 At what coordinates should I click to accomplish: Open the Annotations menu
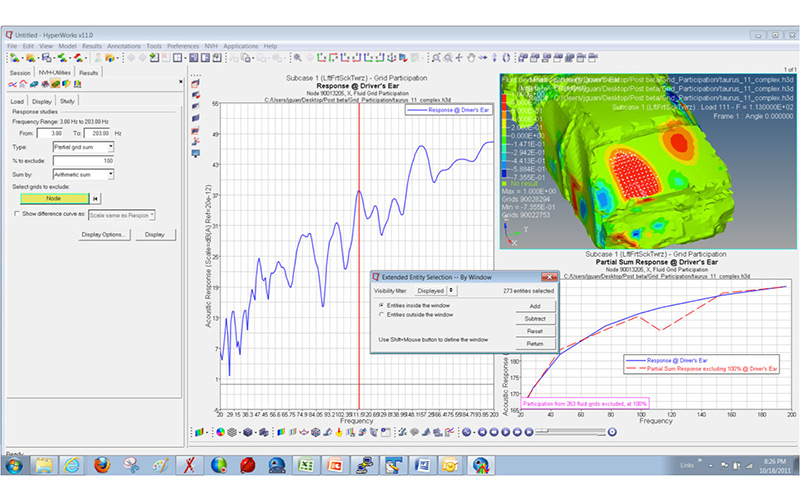click(123, 46)
